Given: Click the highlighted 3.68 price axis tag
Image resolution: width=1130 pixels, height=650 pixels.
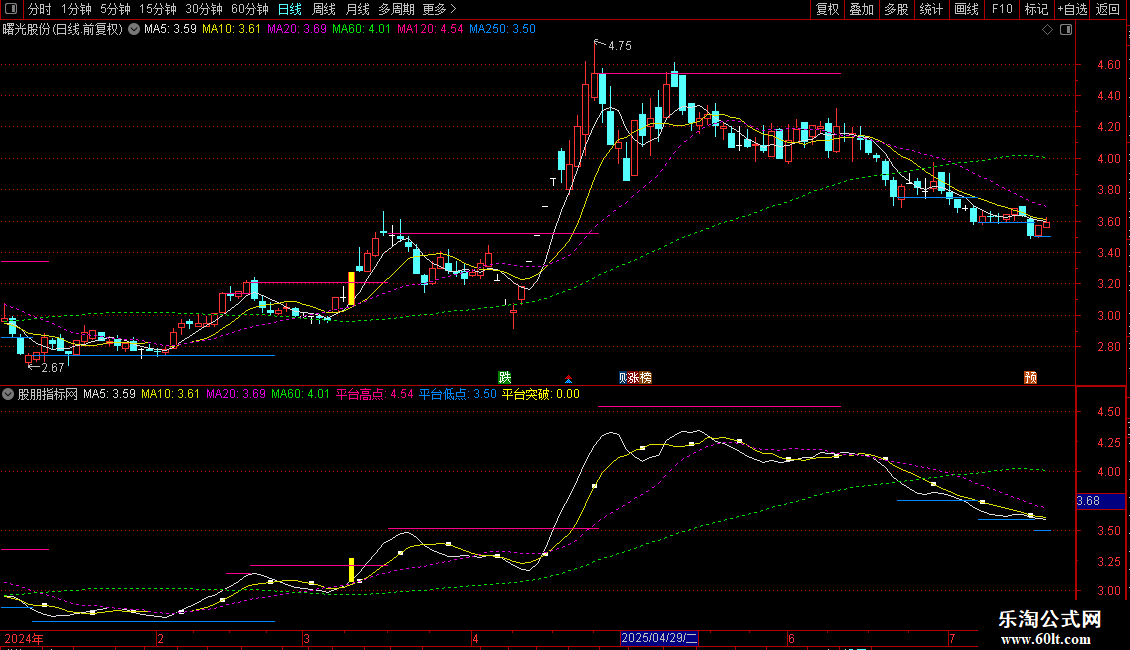Looking at the screenshot, I should click(1100, 501).
